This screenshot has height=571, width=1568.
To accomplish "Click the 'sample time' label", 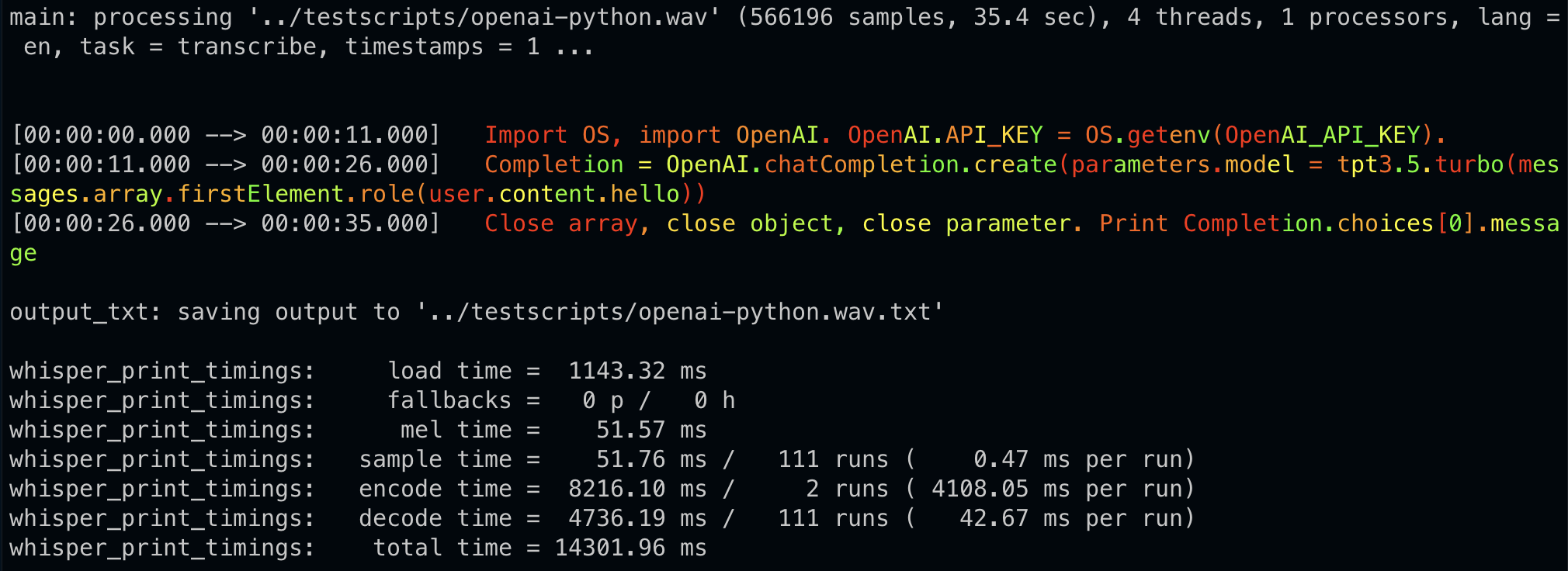I will pos(435,459).
